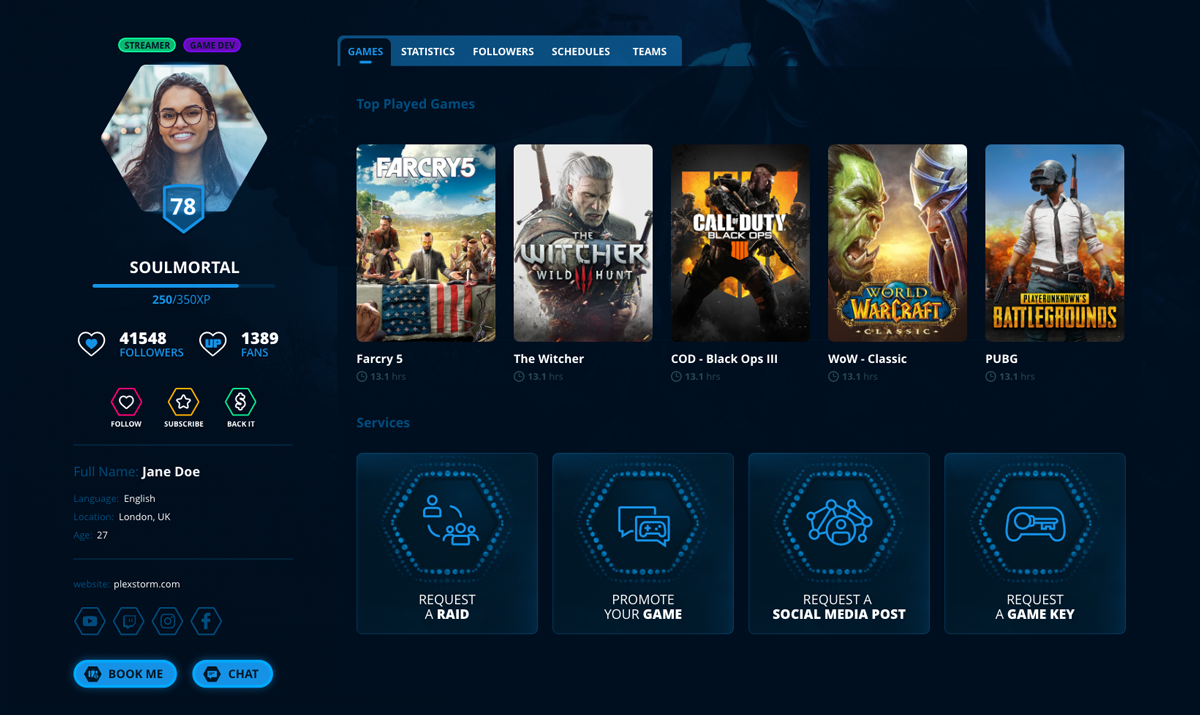1200x715 pixels.
Task: Click the 1389 fans count
Action: (x=259, y=338)
